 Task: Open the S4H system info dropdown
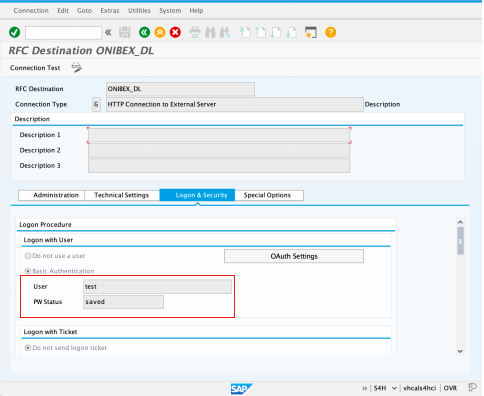click(x=394, y=388)
